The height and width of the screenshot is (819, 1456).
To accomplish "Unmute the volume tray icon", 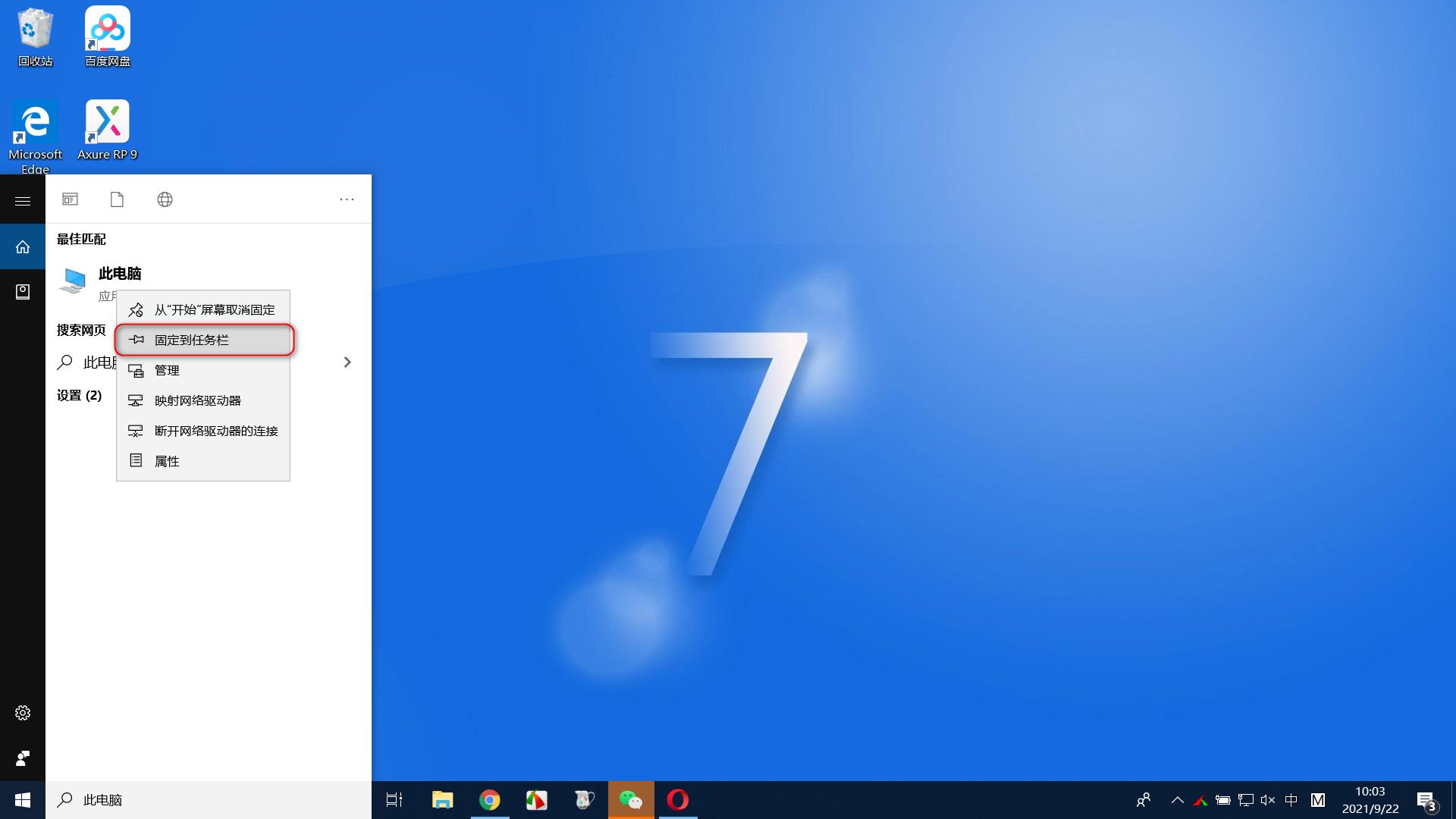I will click(x=1268, y=800).
